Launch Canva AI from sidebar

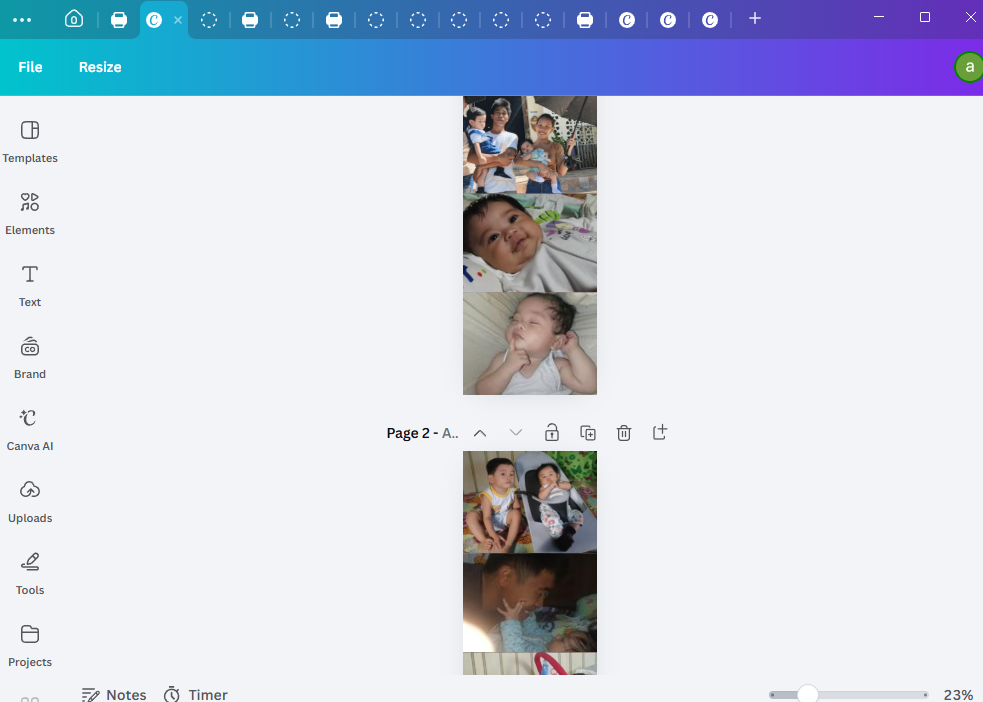click(29, 430)
